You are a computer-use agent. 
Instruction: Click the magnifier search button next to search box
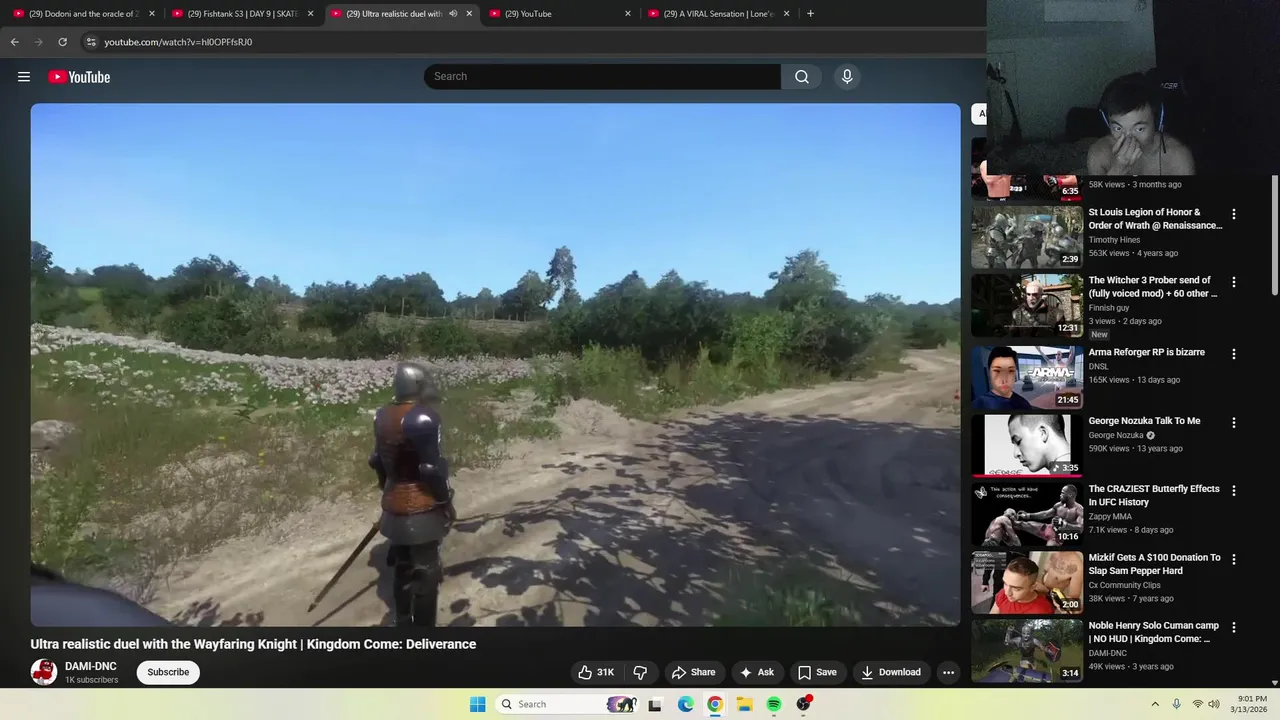coord(802,77)
